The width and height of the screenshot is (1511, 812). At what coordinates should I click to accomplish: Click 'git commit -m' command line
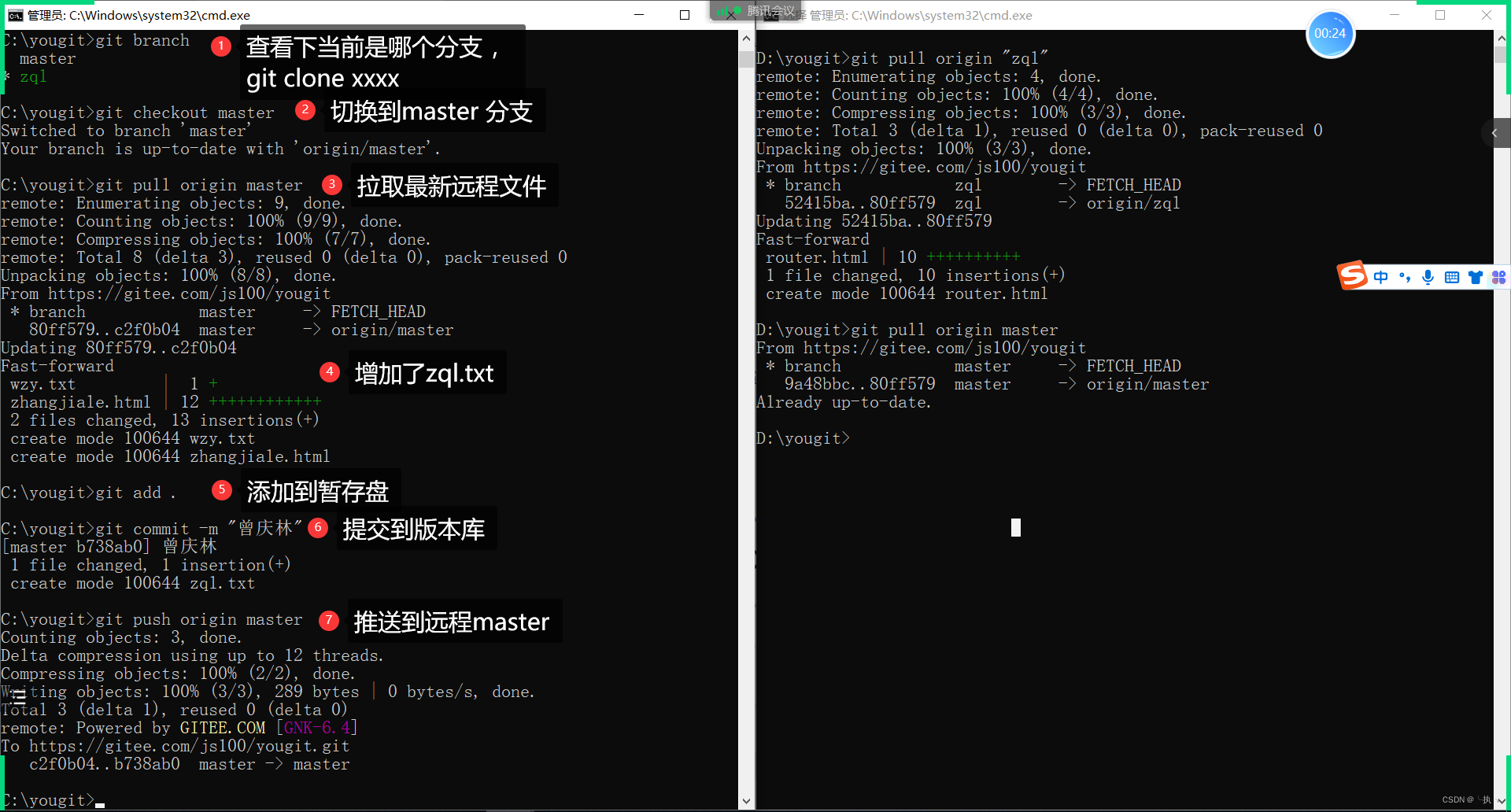153,529
